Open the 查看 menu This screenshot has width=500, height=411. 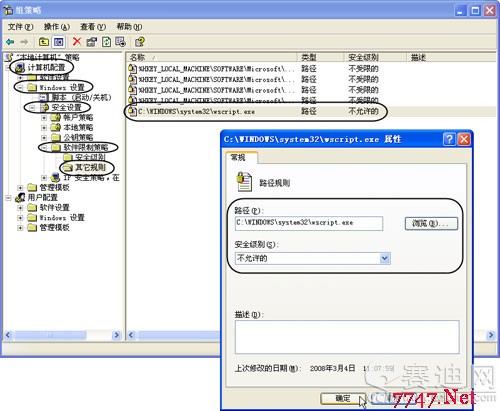(93, 27)
